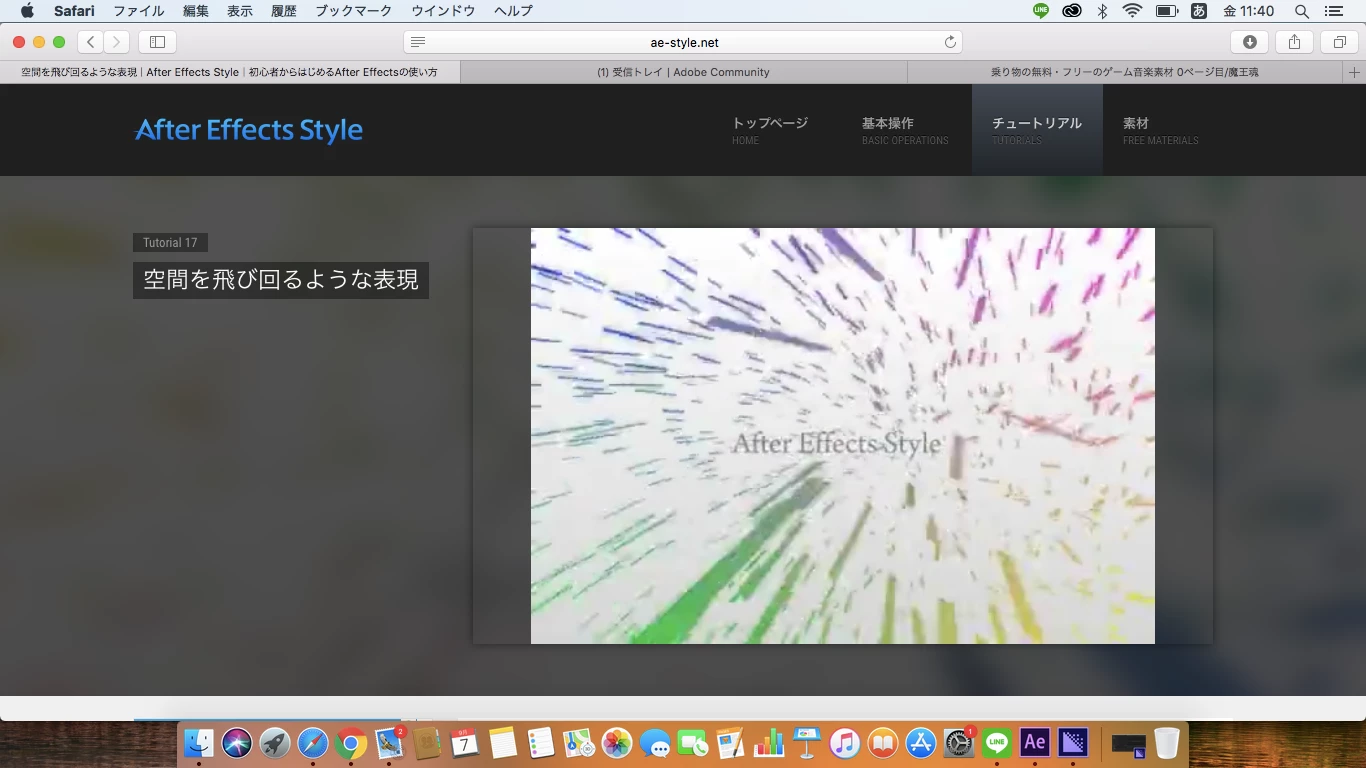Show Safari downloads list
This screenshot has width=1366, height=768.
pos(1249,42)
